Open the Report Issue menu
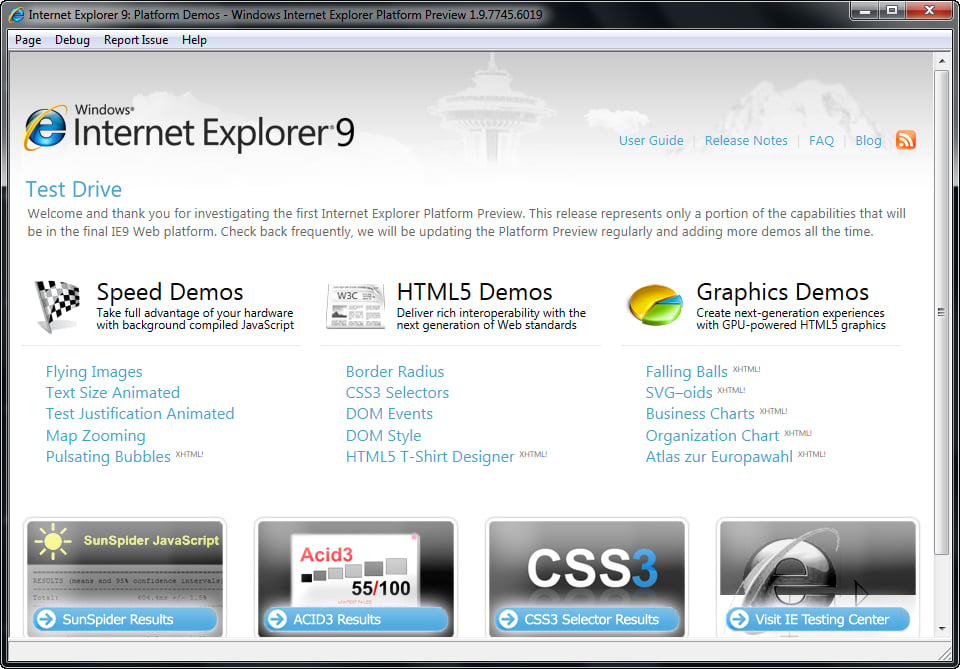This screenshot has height=669, width=960. click(136, 40)
